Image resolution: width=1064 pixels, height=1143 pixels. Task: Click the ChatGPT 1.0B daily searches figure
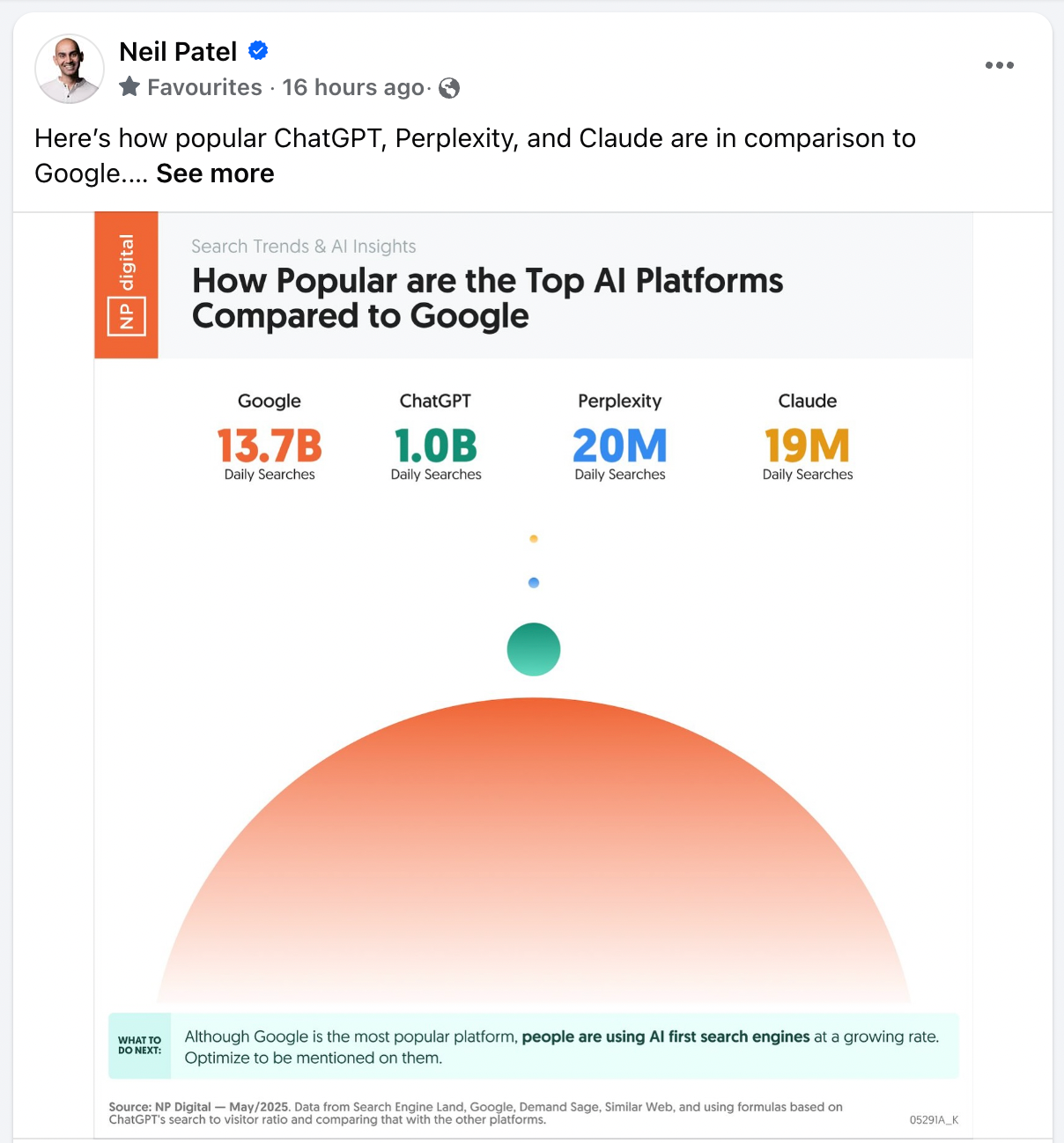436,446
